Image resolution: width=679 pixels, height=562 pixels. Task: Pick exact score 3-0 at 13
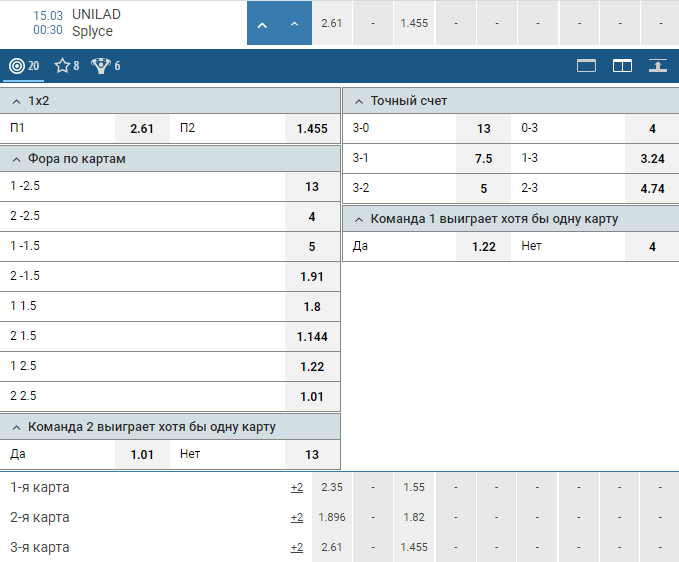point(483,129)
